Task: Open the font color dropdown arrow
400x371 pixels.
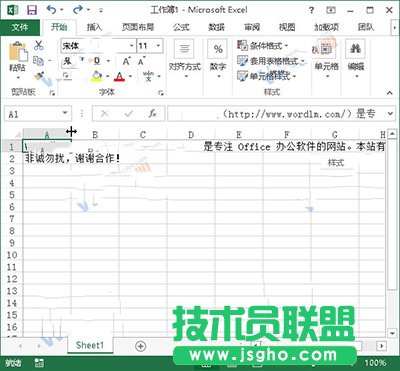Action: [x=130, y=76]
